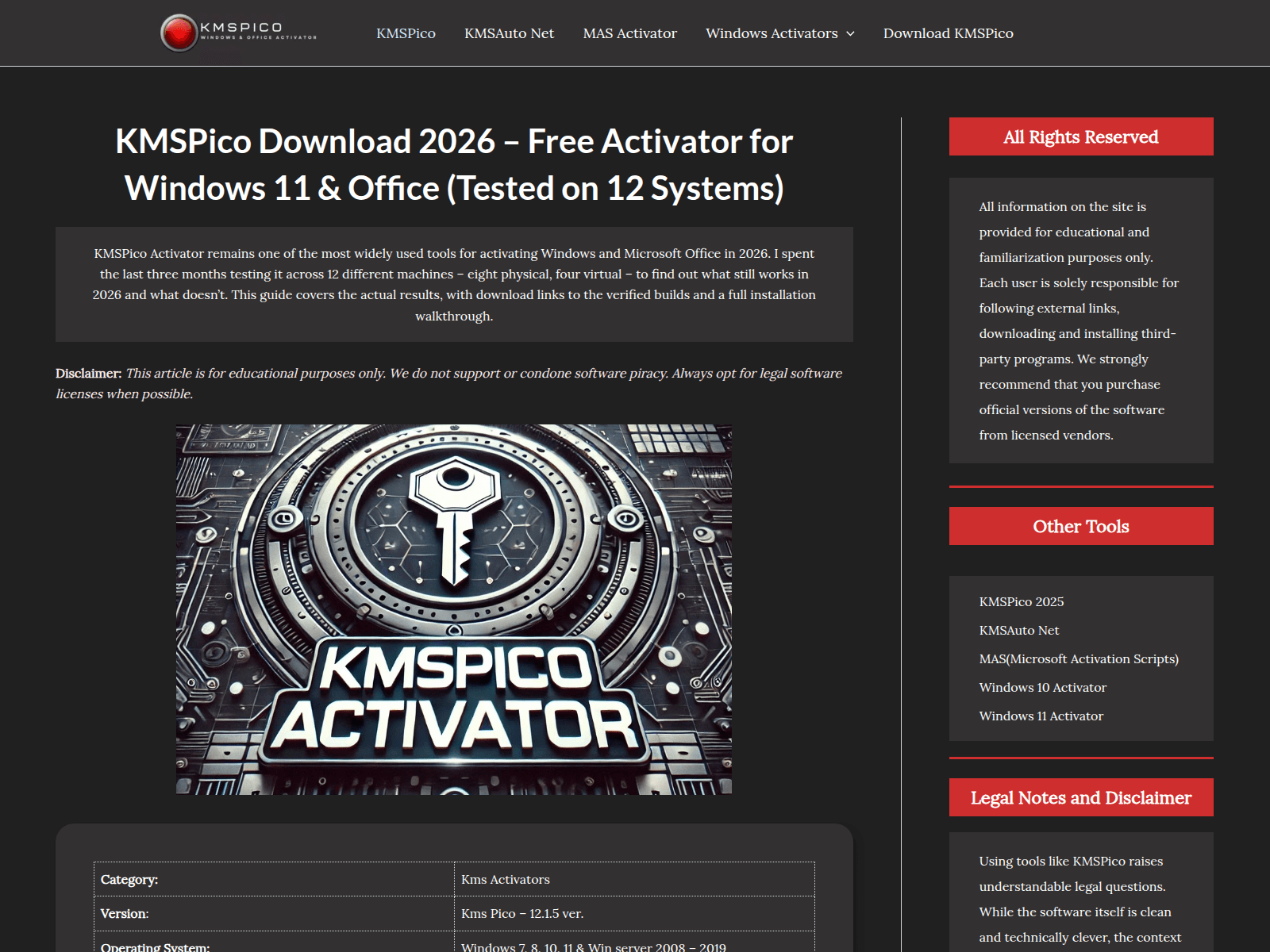Click the Disclaimer: bold label

coord(88,373)
